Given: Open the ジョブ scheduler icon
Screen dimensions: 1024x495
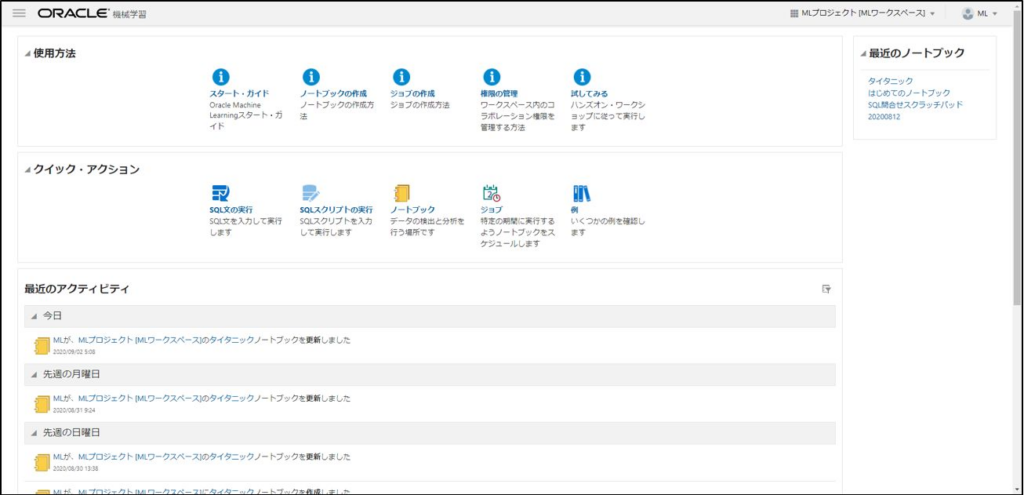Looking at the screenshot, I should pos(491,193).
